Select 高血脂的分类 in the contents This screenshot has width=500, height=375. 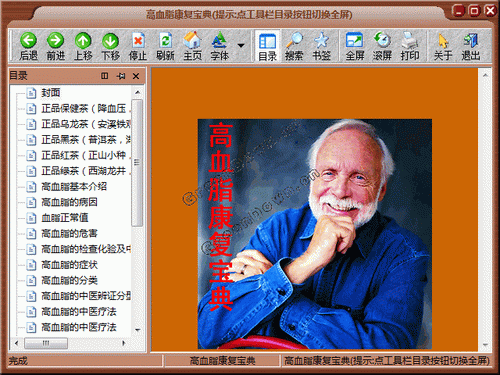69,280
